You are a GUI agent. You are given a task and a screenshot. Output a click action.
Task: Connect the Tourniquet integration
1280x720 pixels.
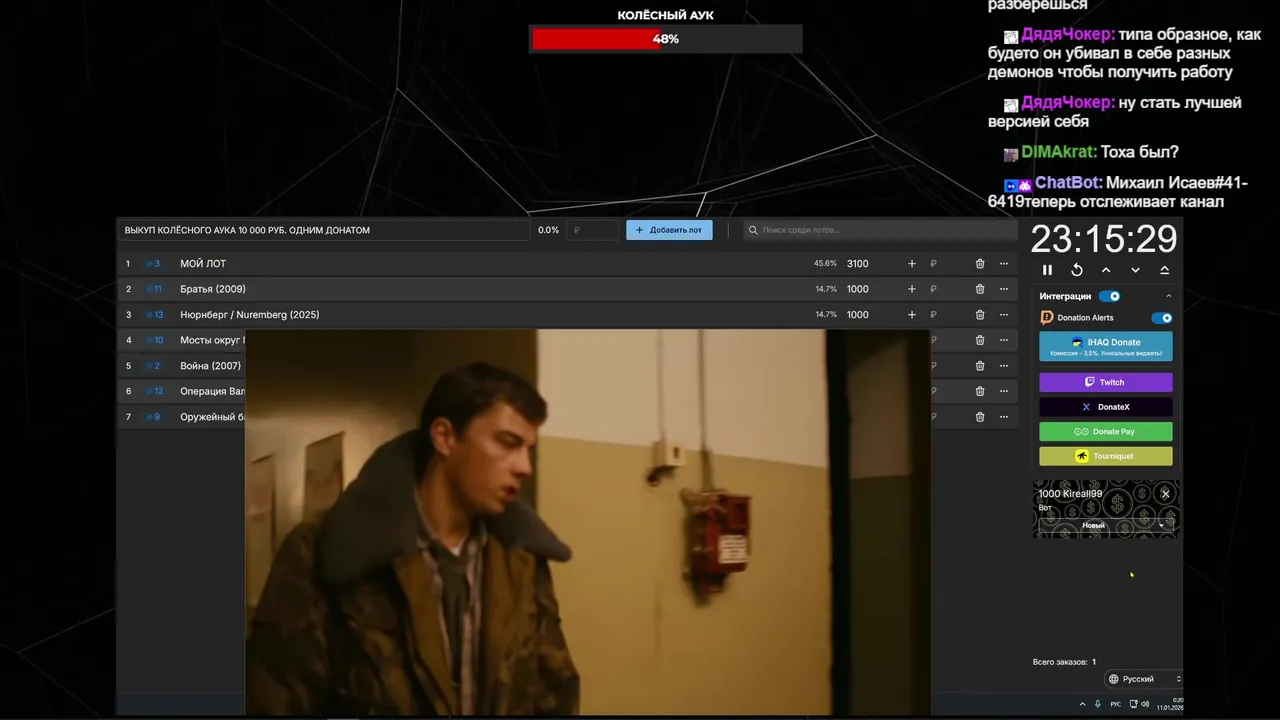pyautogui.click(x=1106, y=456)
